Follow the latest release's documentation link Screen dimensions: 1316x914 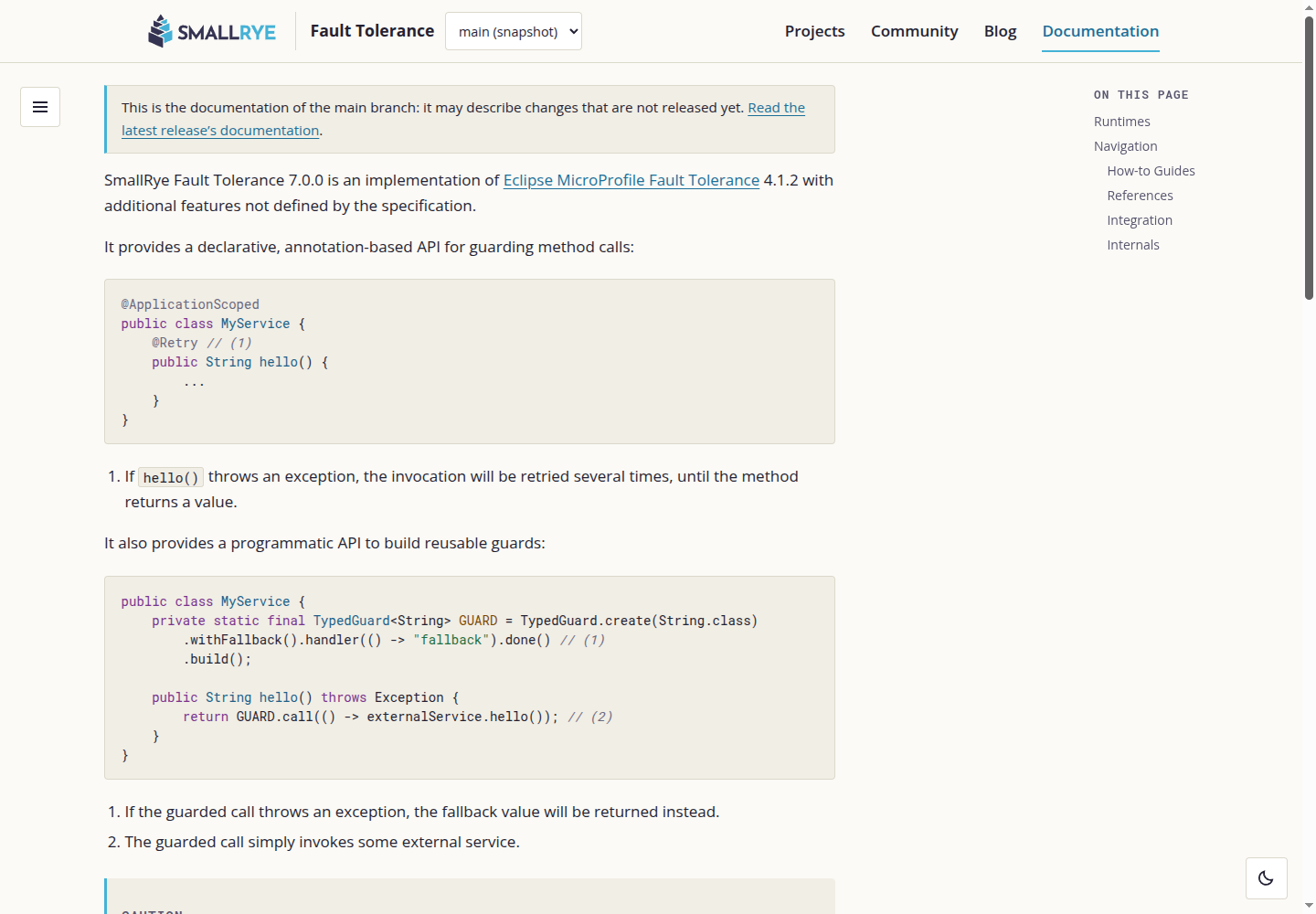click(463, 119)
